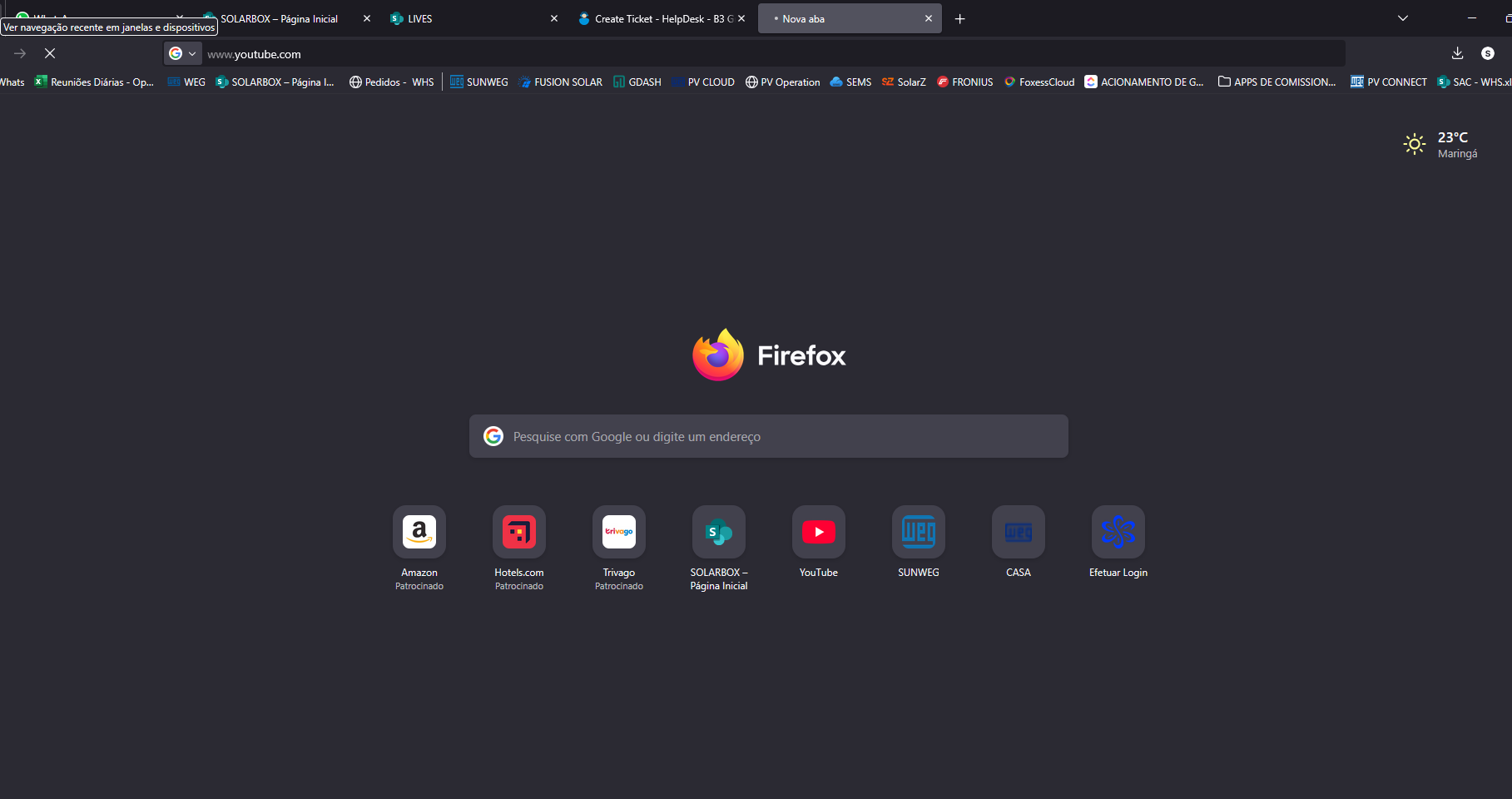Open the FRONIUS bookmark
1512x799 pixels.
[x=964, y=82]
